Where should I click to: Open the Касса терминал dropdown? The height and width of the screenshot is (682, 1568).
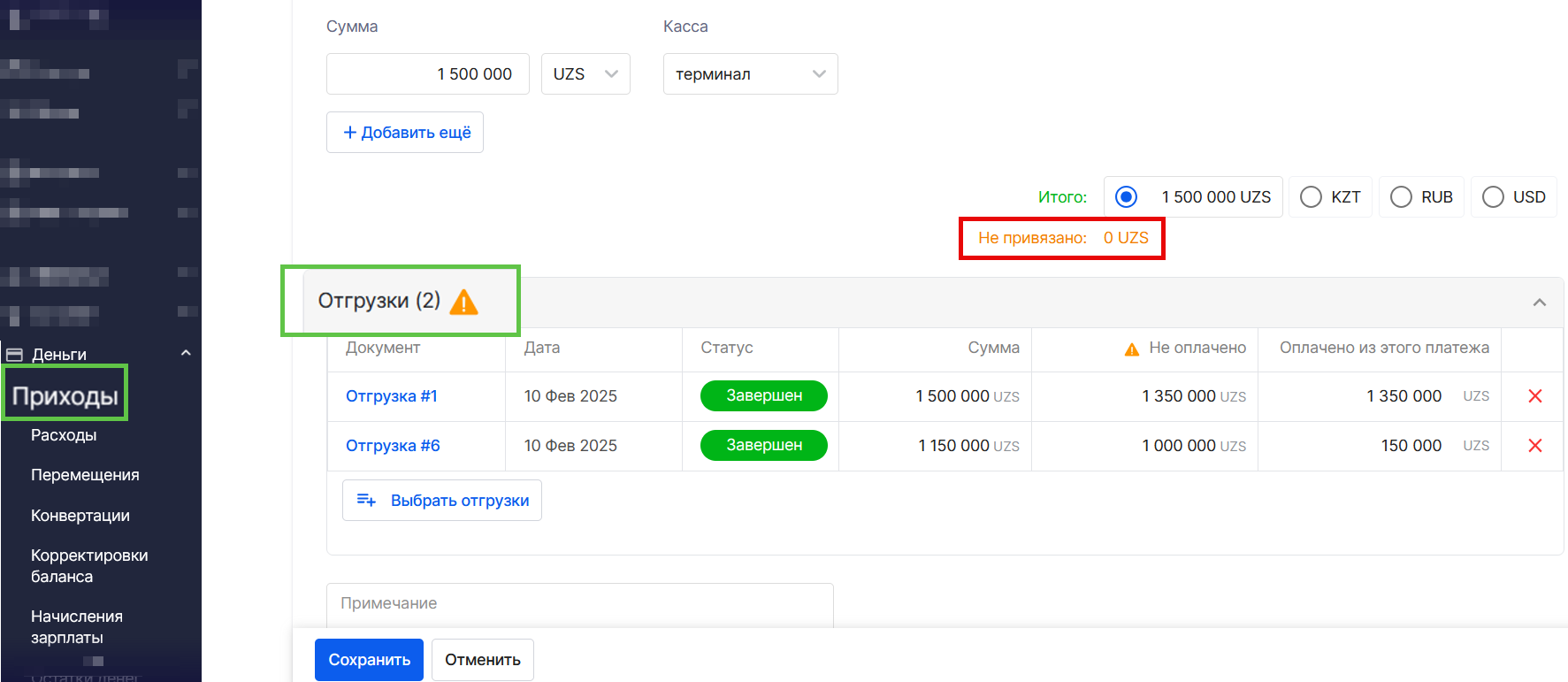(x=750, y=74)
